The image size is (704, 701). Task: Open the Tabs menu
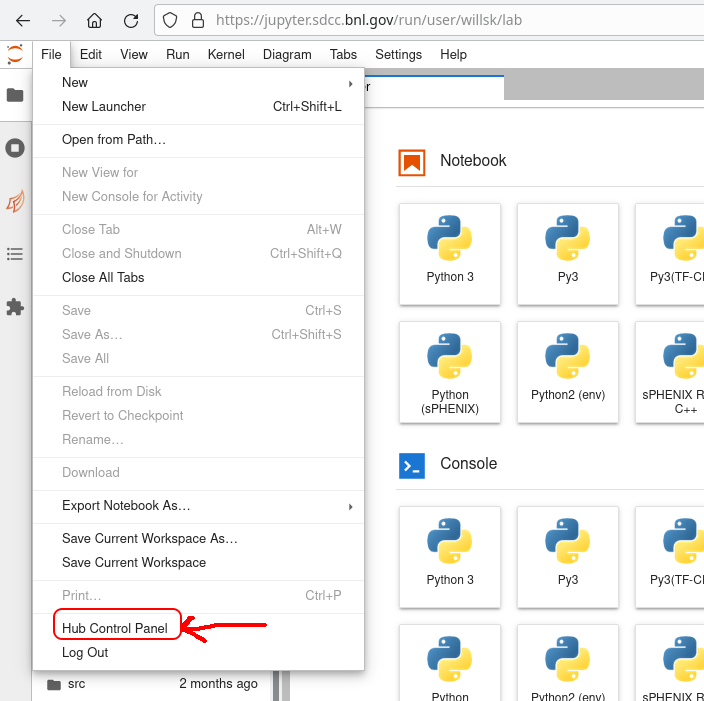(343, 54)
